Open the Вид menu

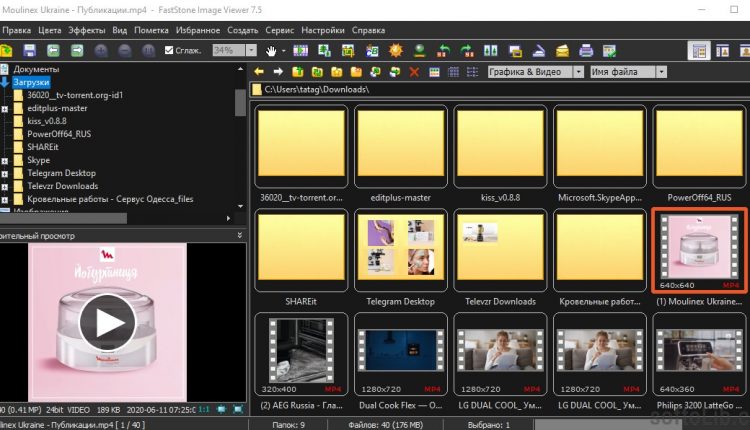point(120,30)
